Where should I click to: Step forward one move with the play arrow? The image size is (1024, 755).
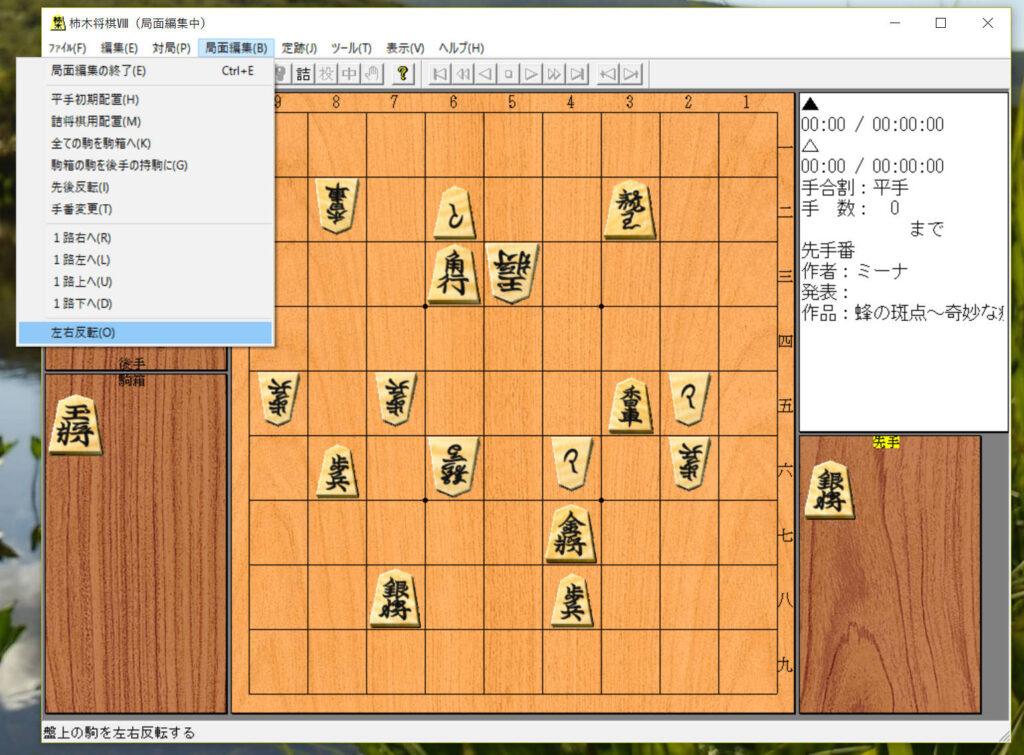(532, 74)
